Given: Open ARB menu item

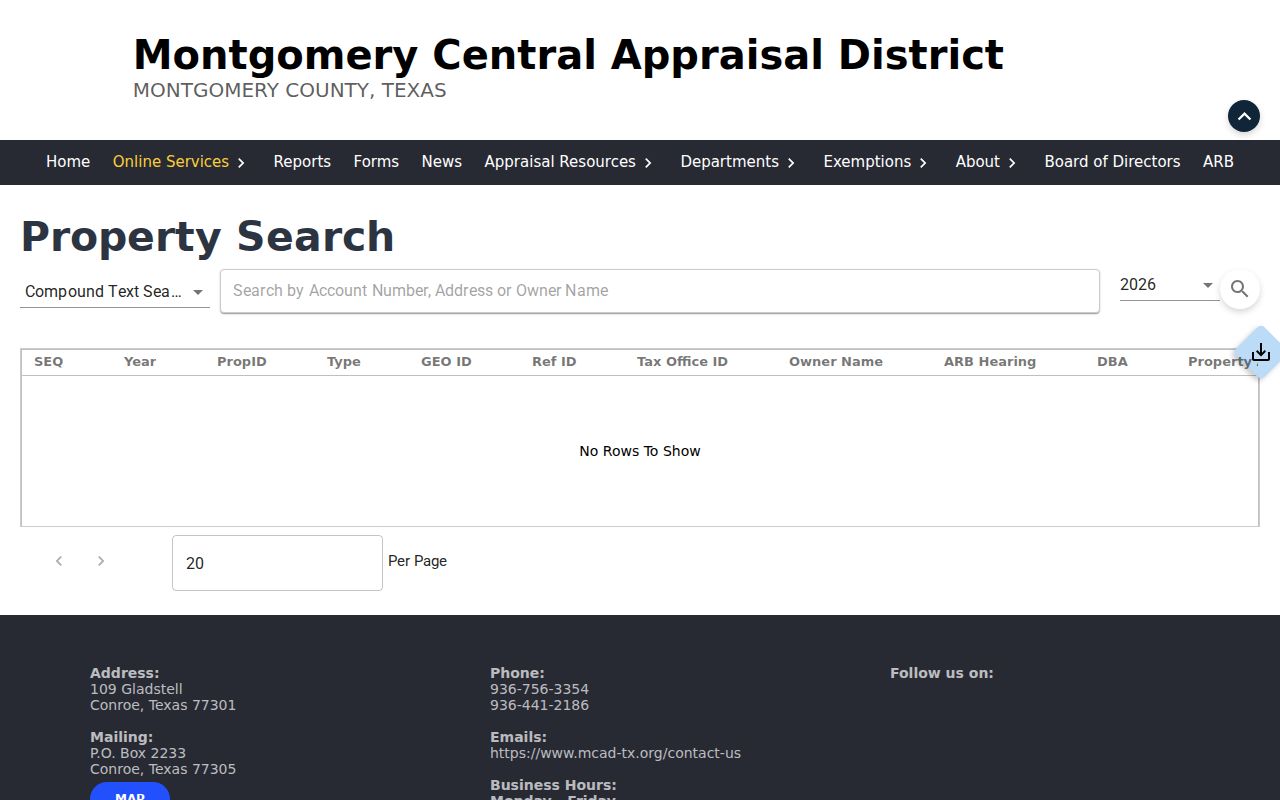Looking at the screenshot, I should tap(1218, 161).
